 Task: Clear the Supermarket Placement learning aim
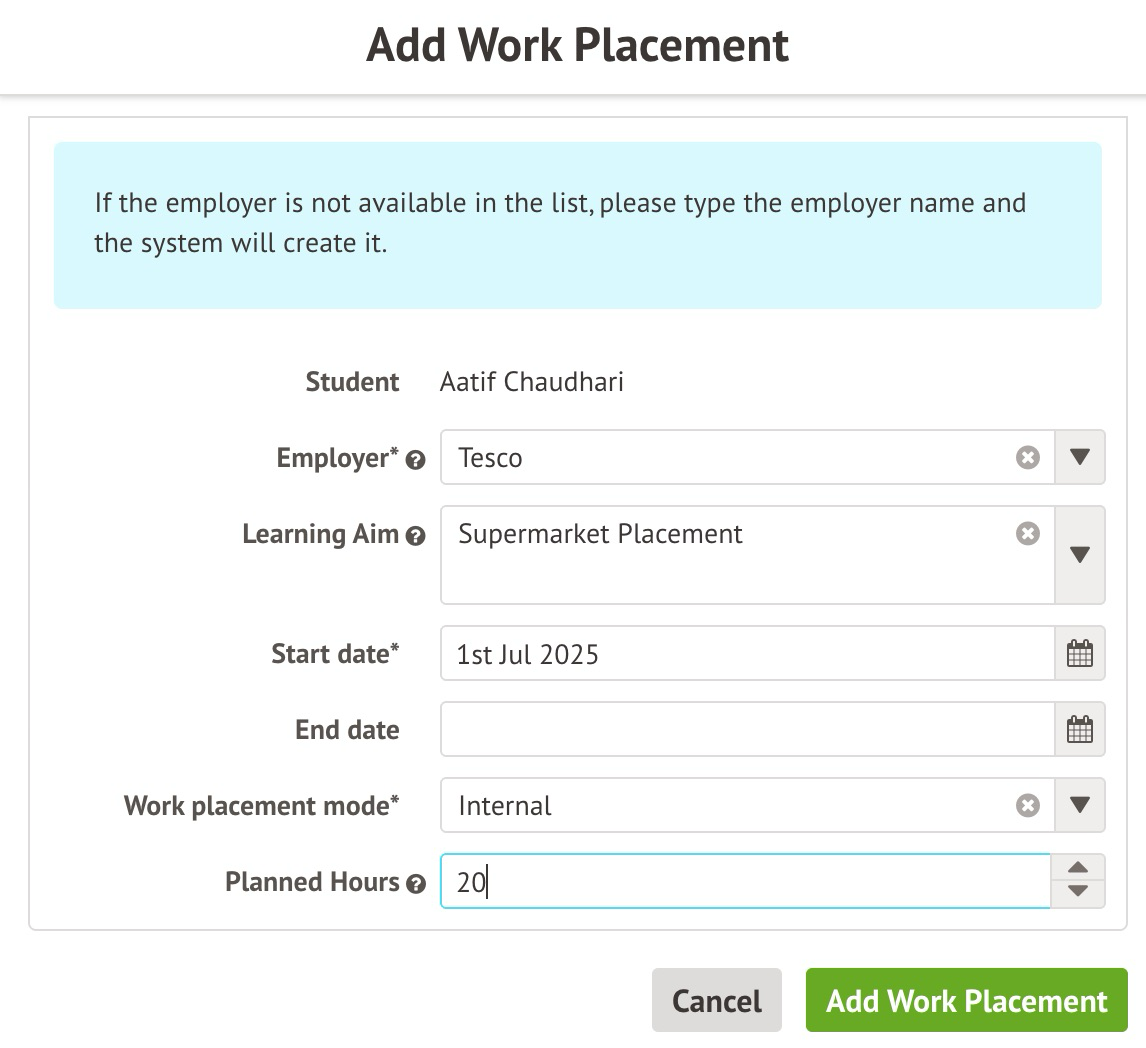(x=1027, y=534)
